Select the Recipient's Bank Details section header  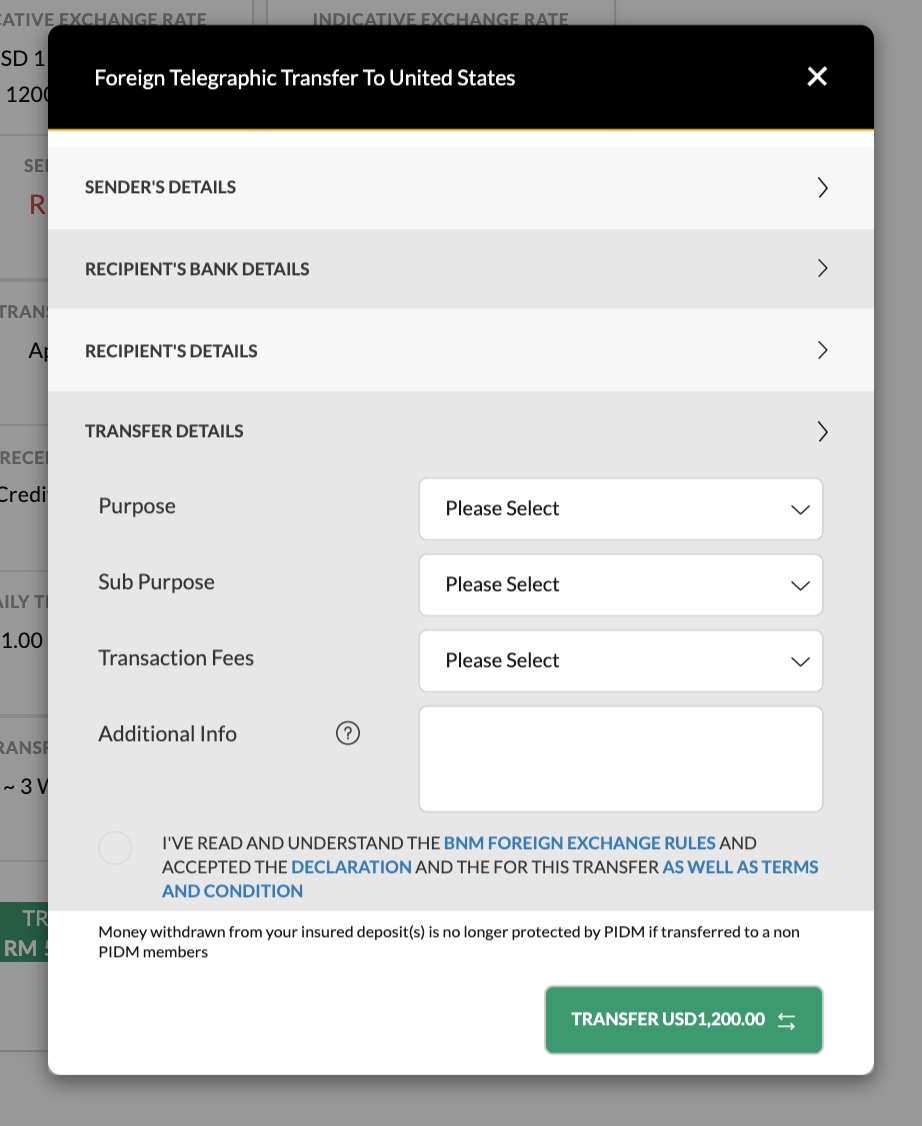[x=461, y=269]
